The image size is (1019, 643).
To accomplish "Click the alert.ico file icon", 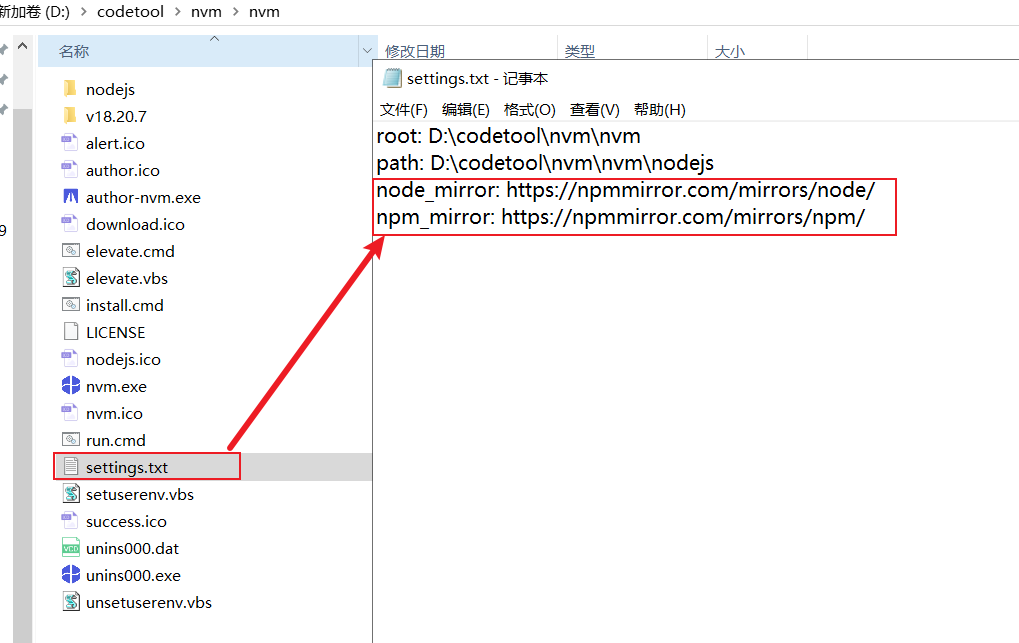I will (x=70, y=143).
